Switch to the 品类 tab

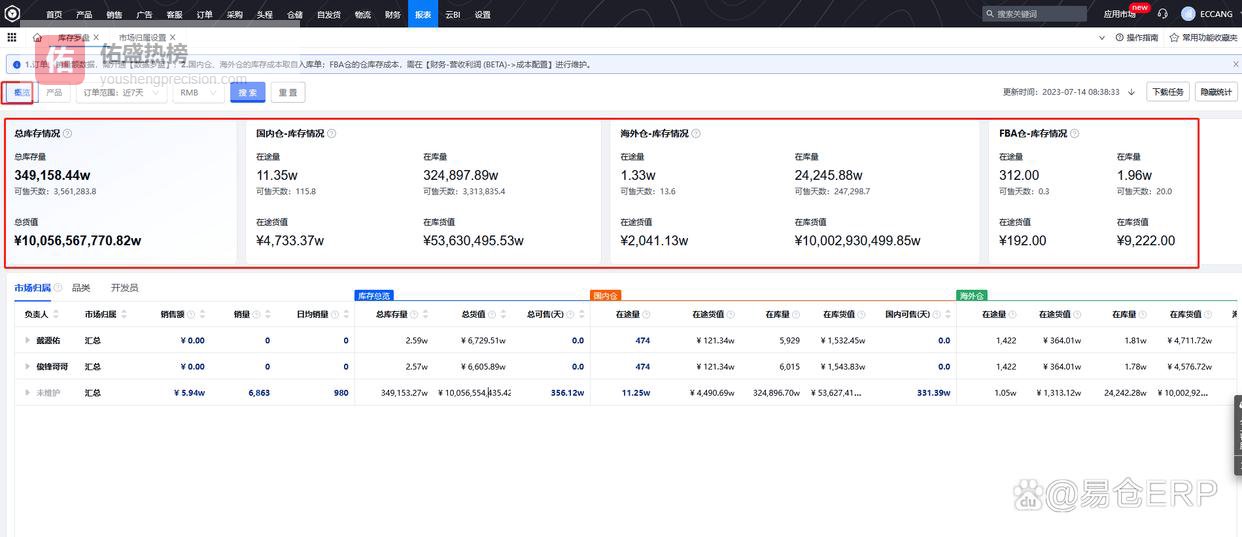tap(81, 288)
